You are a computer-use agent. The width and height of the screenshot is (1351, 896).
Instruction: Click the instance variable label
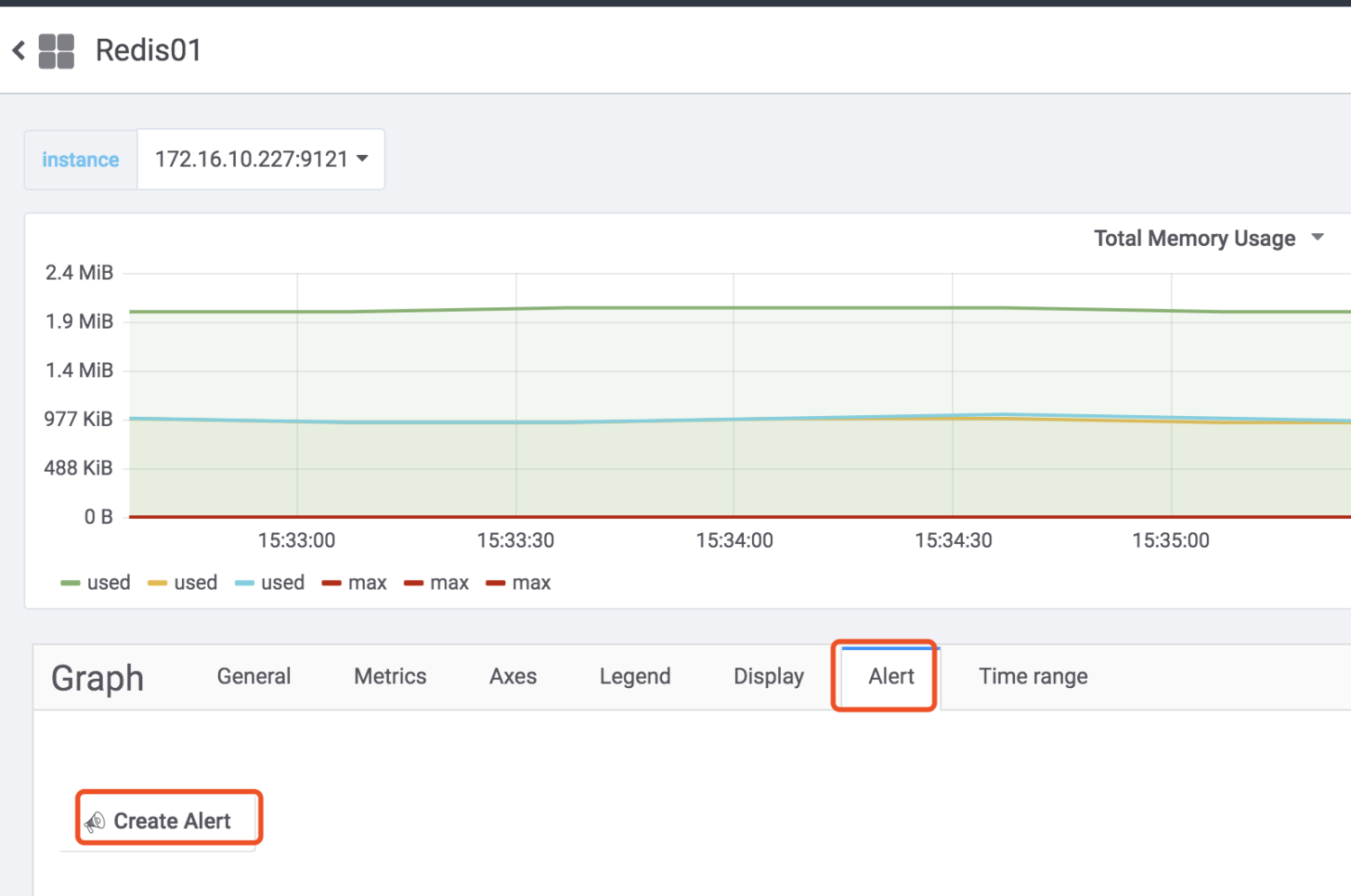point(80,159)
